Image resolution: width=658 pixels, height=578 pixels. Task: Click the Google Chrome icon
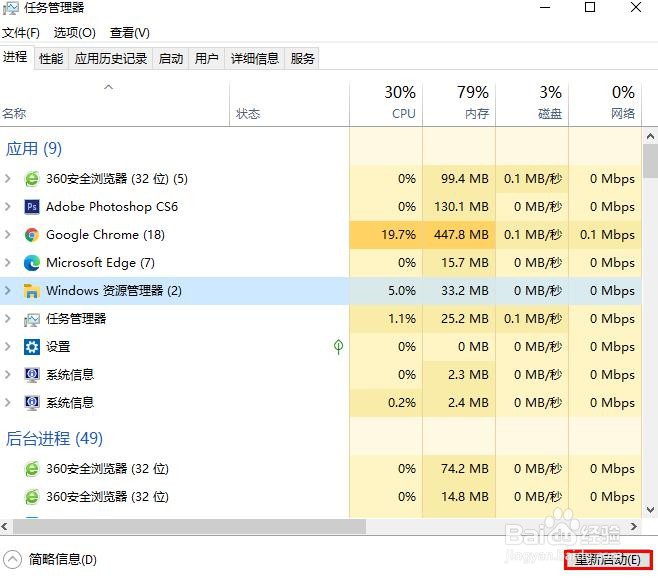pyautogui.click(x=32, y=235)
